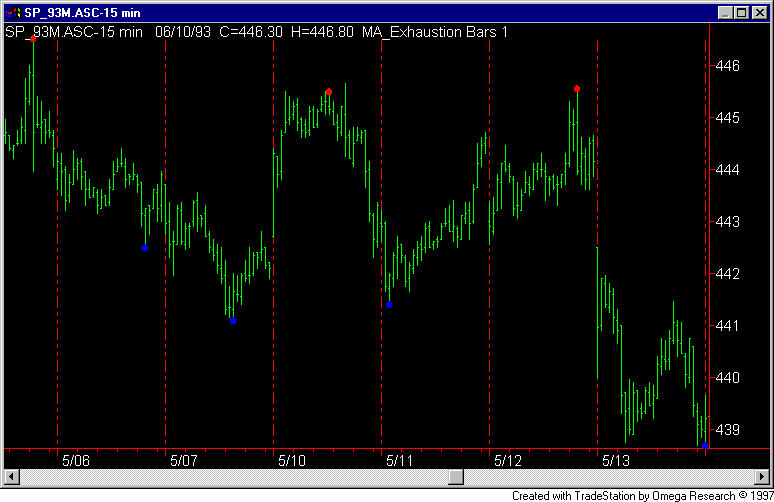Click the MA_Exhaustion Bars 1 label
The width and height of the screenshot is (774, 502).
coord(435,33)
